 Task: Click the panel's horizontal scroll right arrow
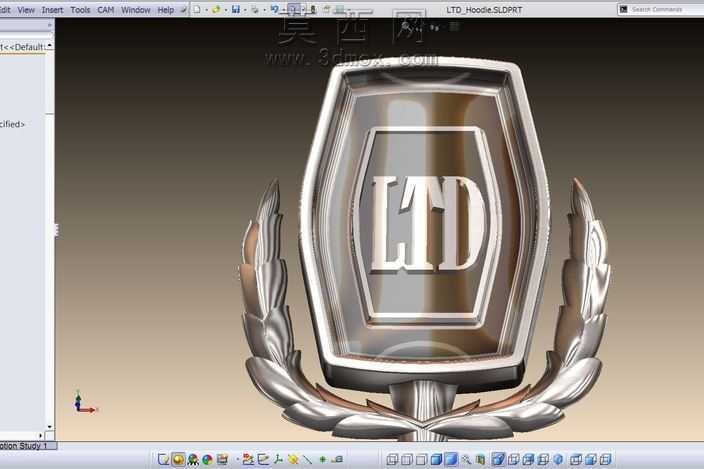pyautogui.click(x=41, y=435)
